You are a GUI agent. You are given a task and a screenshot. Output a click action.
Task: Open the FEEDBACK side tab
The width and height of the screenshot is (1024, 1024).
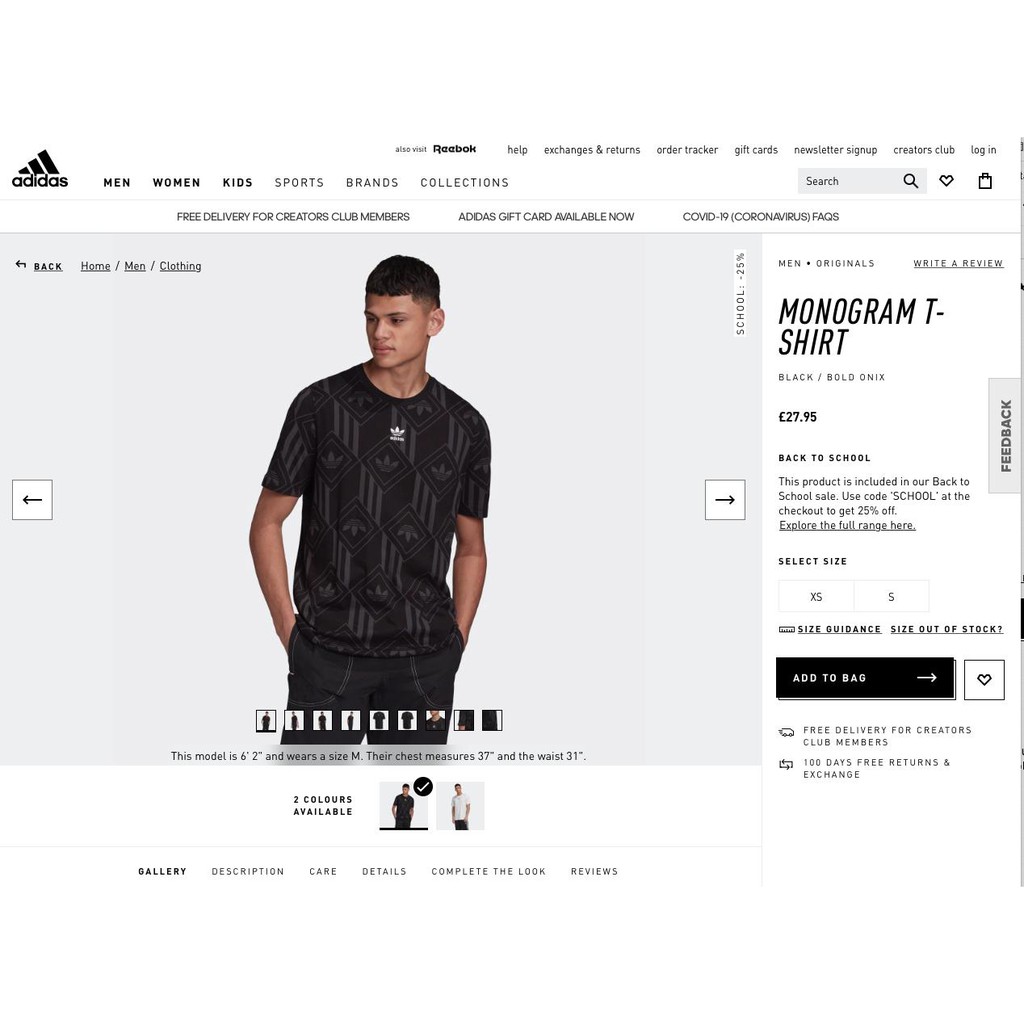[1006, 436]
